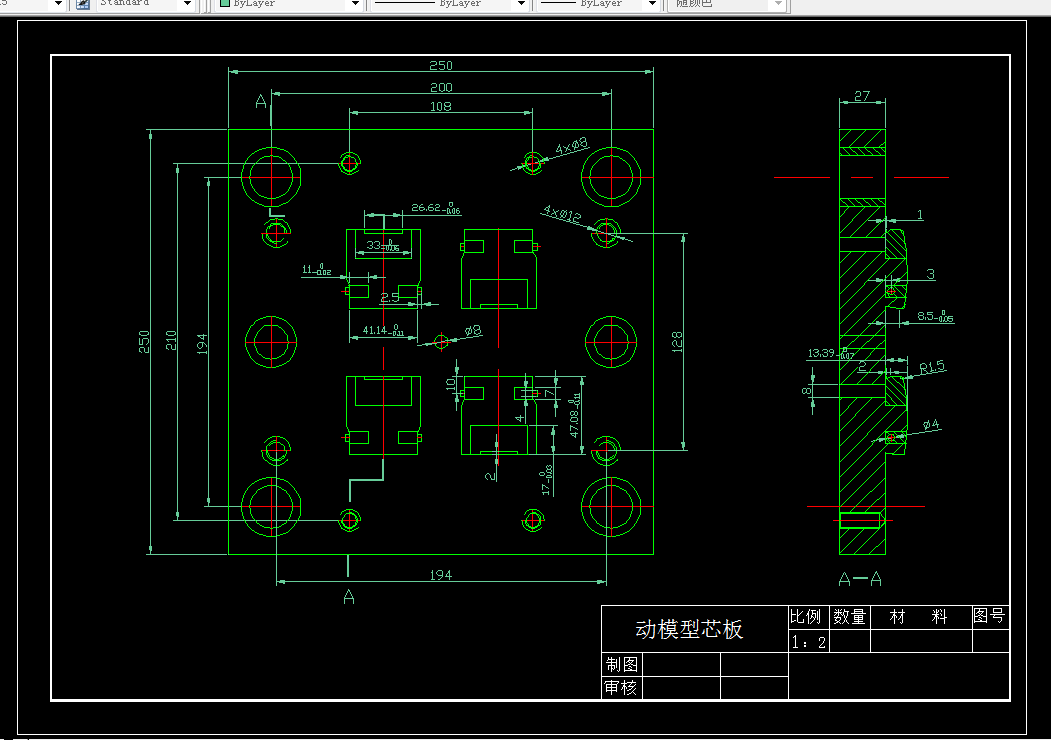
Task: Select the 审核 label in title block
Action: coord(621,688)
